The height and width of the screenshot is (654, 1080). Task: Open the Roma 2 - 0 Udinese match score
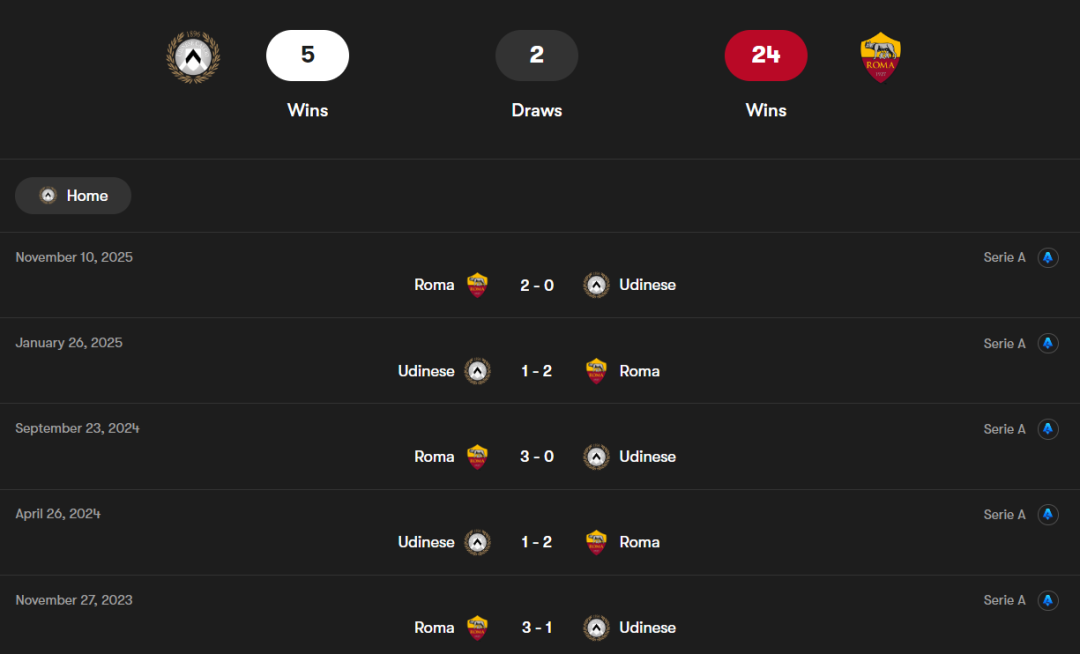pos(537,285)
